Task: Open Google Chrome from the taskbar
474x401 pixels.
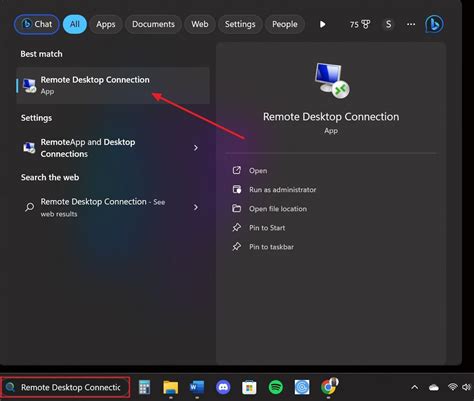Action: click(x=329, y=387)
